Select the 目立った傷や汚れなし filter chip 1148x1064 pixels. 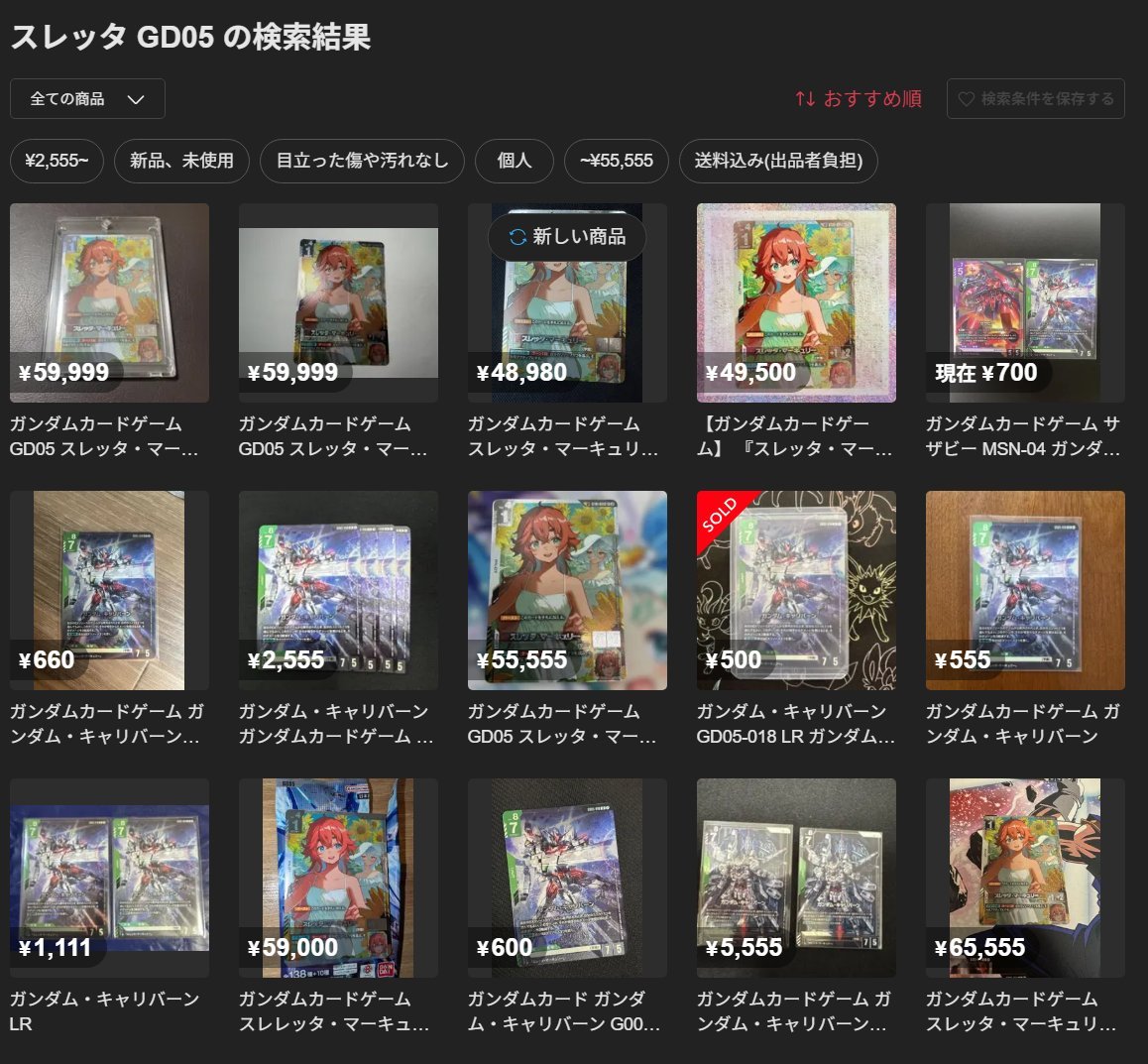pyautogui.click(x=362, y=161)
